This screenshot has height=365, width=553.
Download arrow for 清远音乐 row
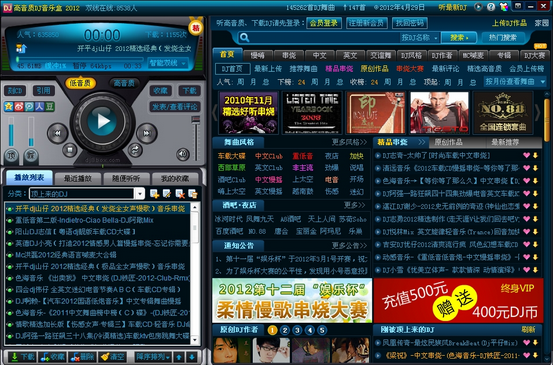535,168
